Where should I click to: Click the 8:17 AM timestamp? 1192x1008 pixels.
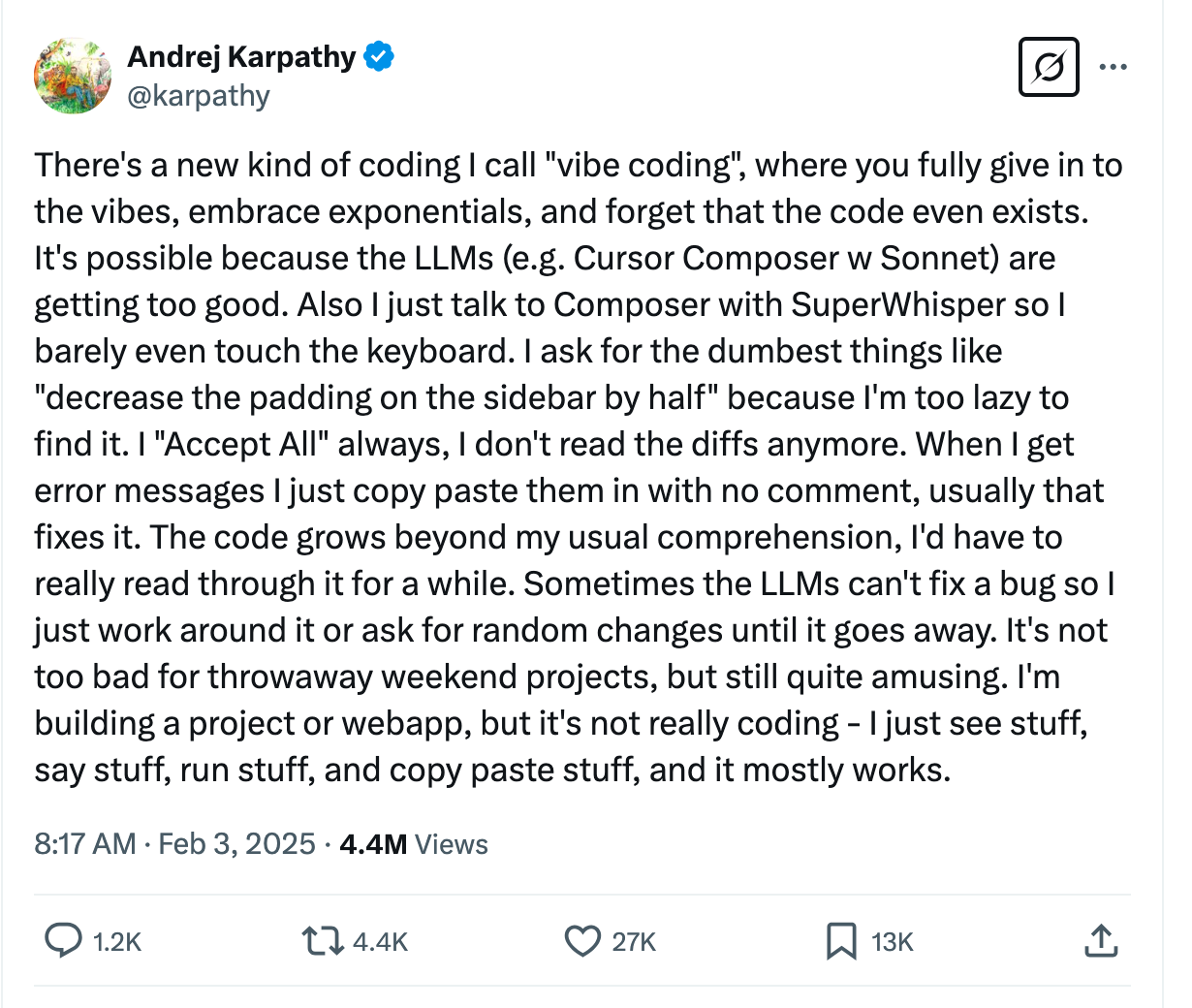(85, 844)
